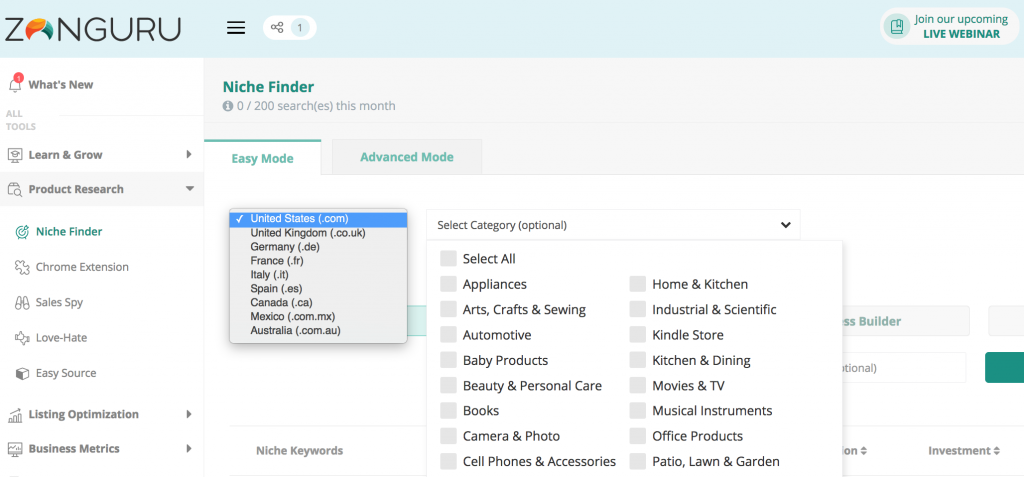Expand the Business Metrics arrow

click(189, 449)
